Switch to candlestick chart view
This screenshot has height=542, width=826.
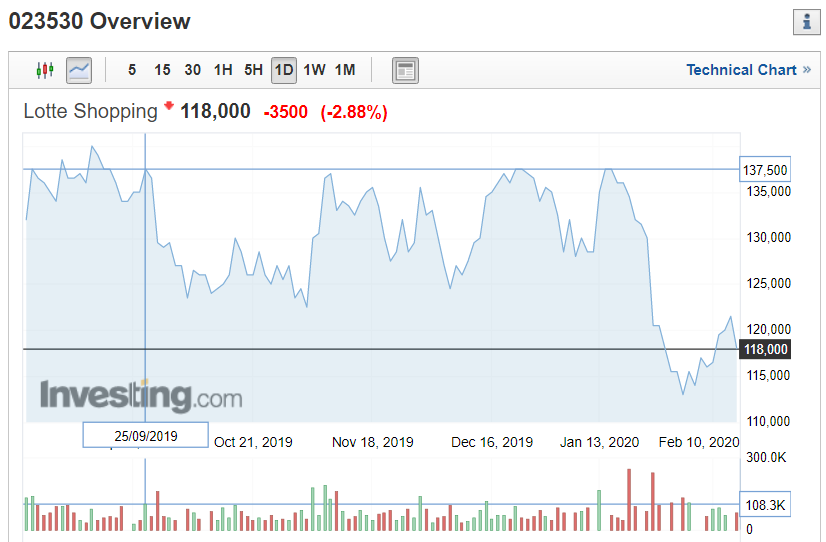click(45, 70)
